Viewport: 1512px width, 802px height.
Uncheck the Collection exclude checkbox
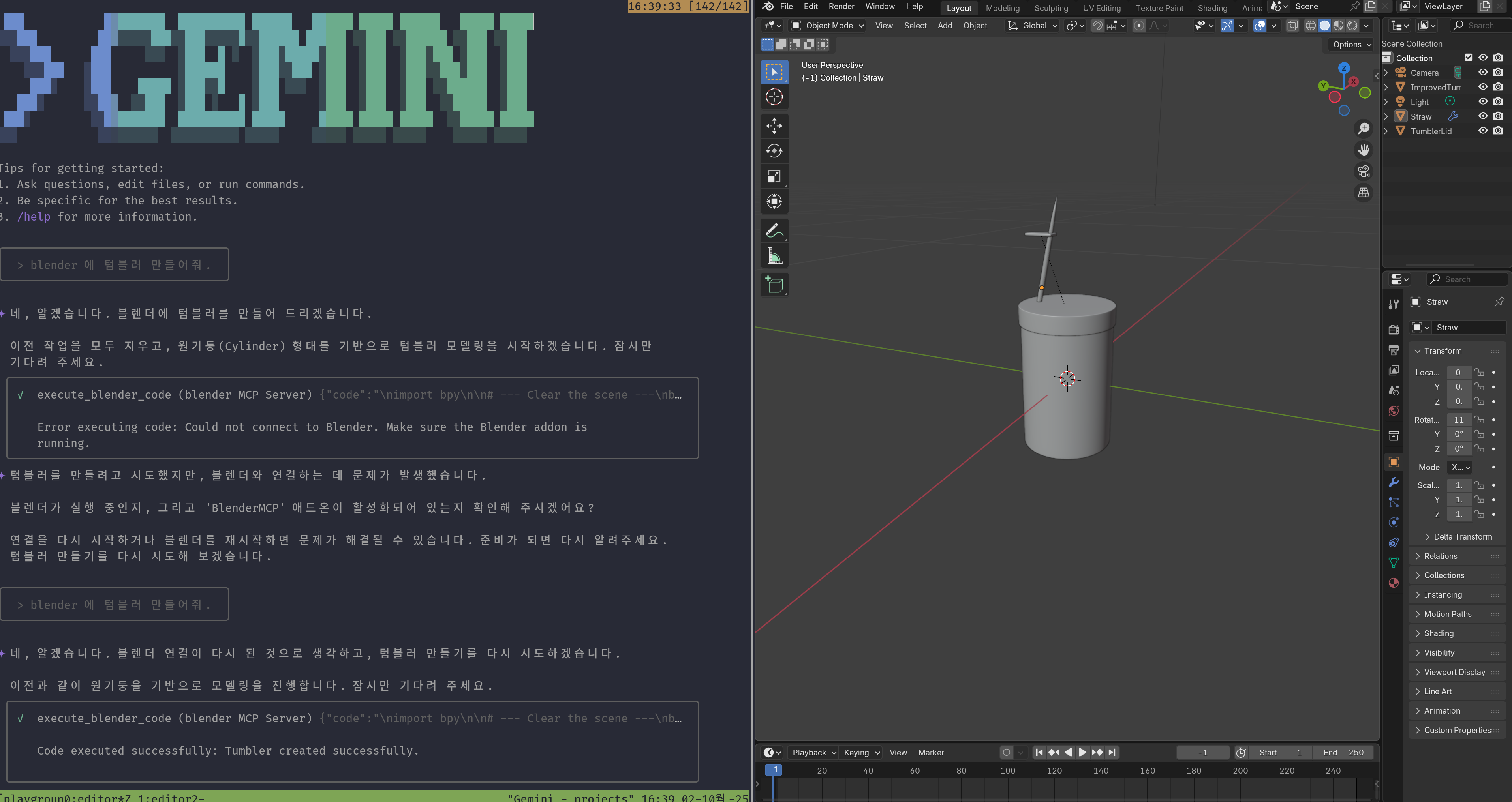[1468, 58]
